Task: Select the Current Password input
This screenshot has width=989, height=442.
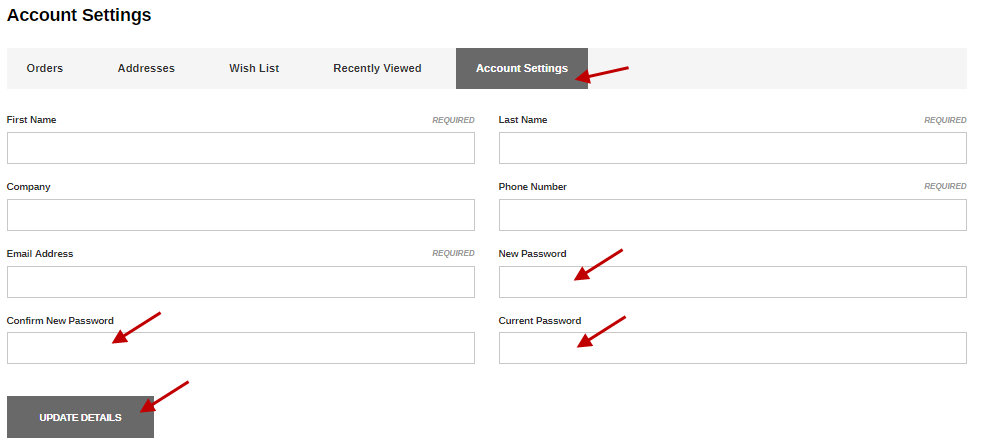Action: coord(732,348)
